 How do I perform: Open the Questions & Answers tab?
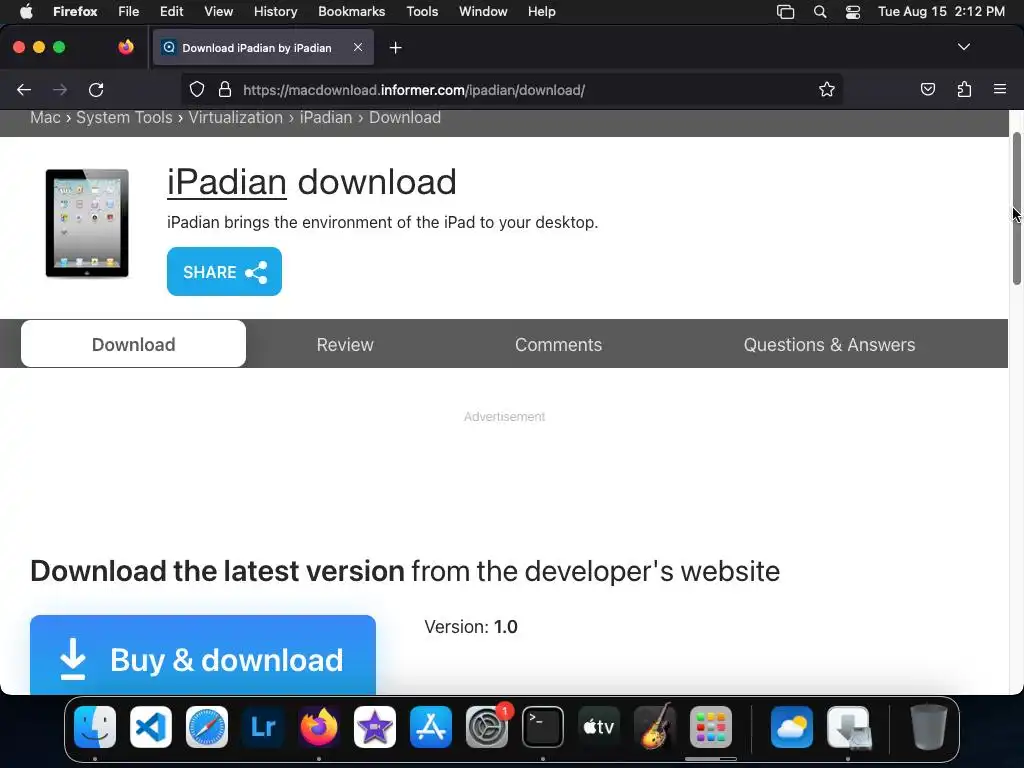click(829, 344)
